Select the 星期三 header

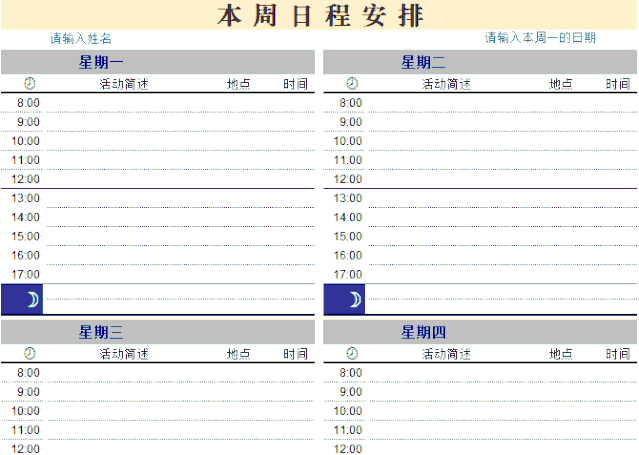(158, 332)
